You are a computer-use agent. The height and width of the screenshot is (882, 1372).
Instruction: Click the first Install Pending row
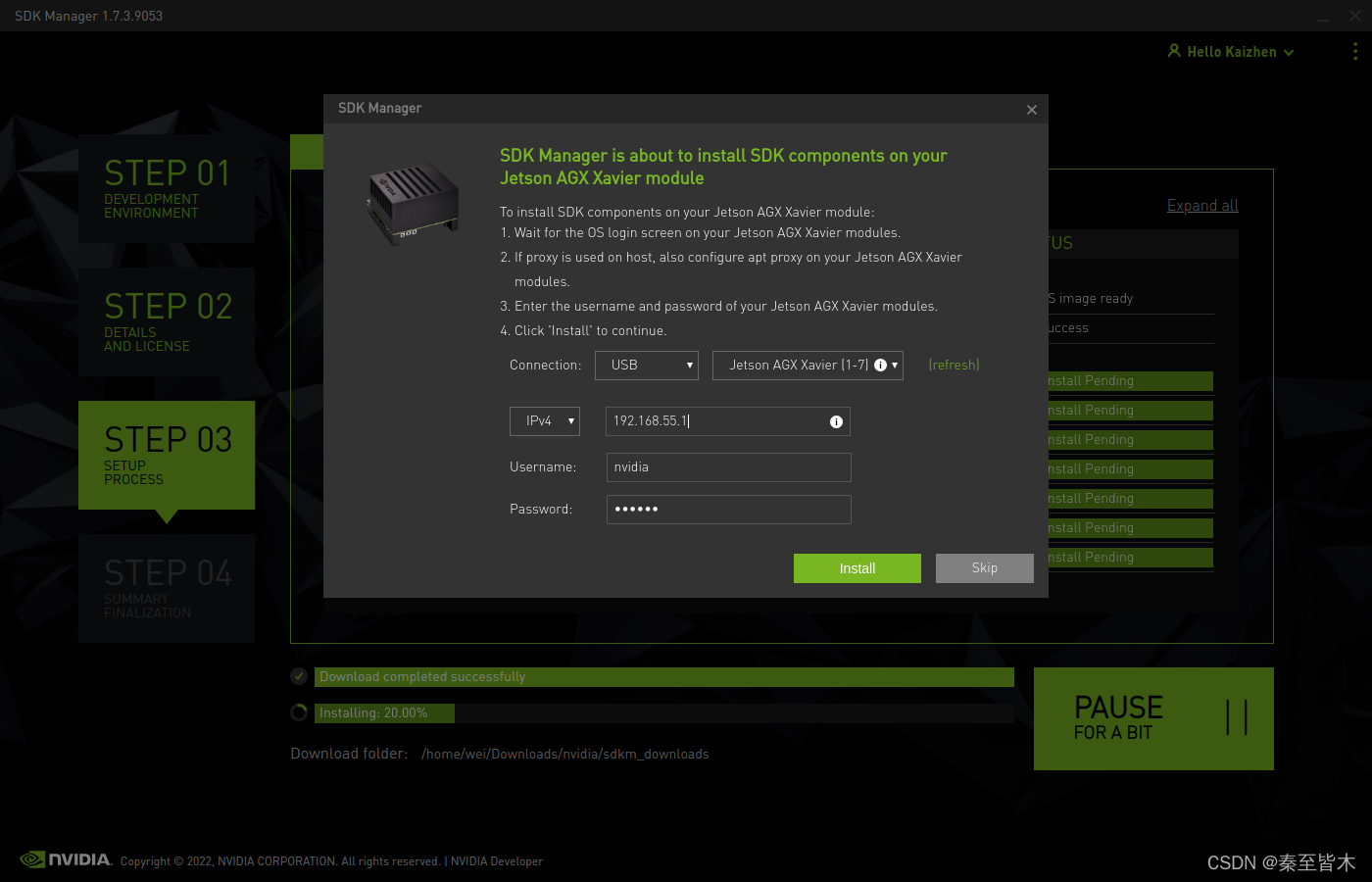point(1130,381)
